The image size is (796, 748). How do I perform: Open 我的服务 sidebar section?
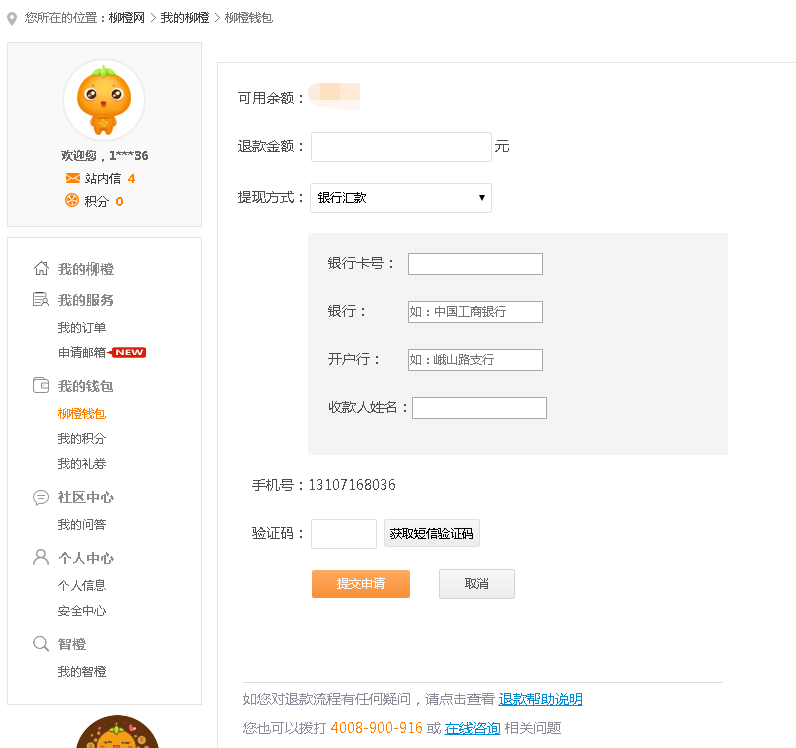(86, 300)
